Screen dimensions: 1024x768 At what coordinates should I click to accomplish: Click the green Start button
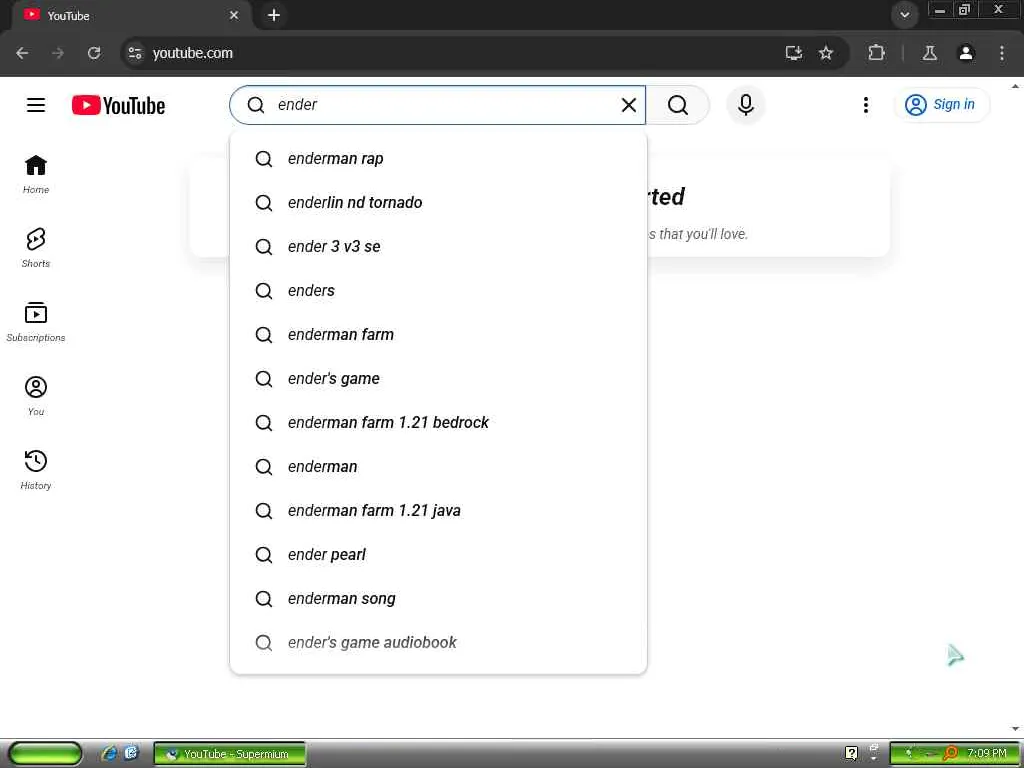pos(45,754)
